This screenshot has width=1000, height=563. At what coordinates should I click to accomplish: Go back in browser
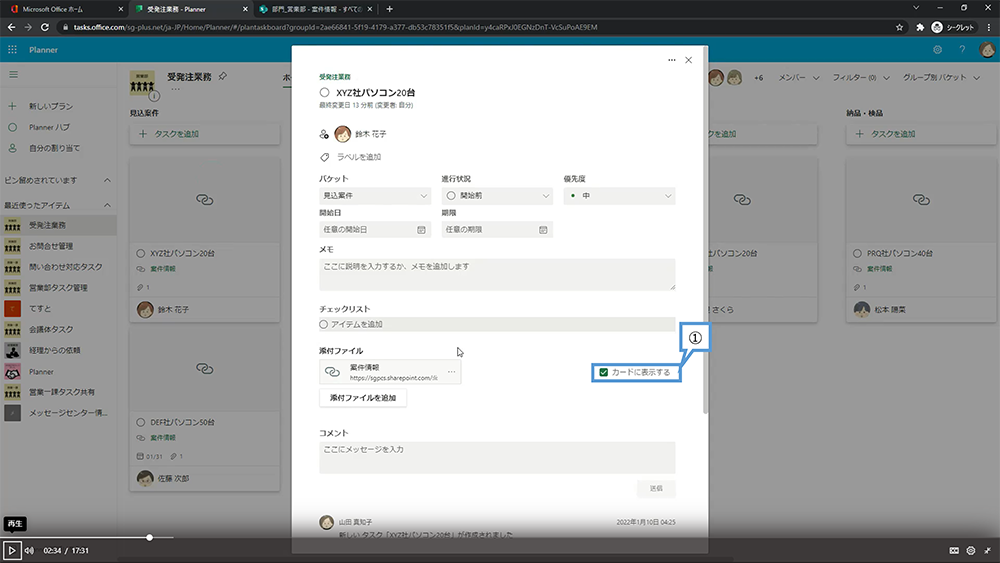(x=11, y=27)
